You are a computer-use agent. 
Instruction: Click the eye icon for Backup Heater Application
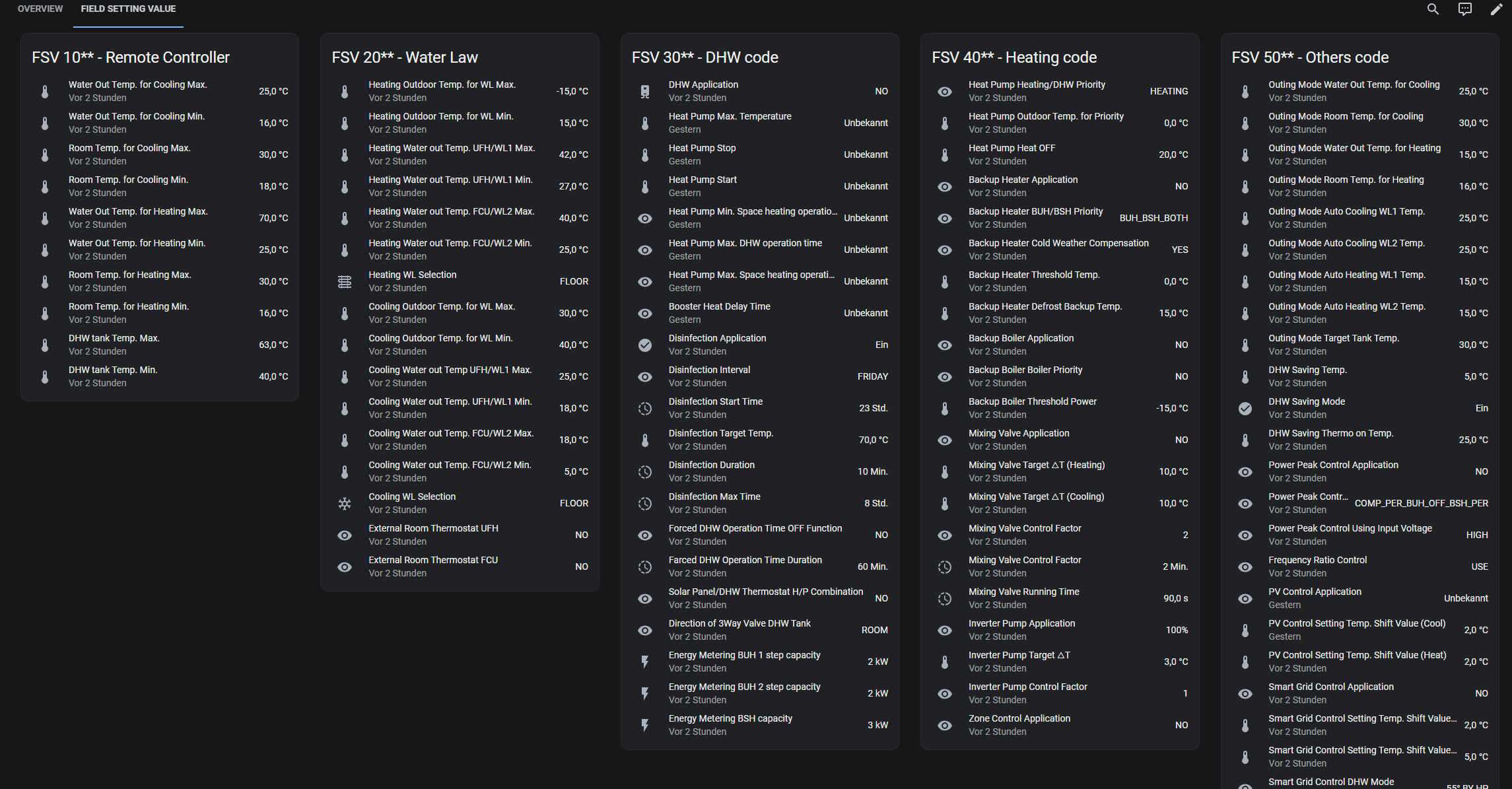click(x=945, y=187)
